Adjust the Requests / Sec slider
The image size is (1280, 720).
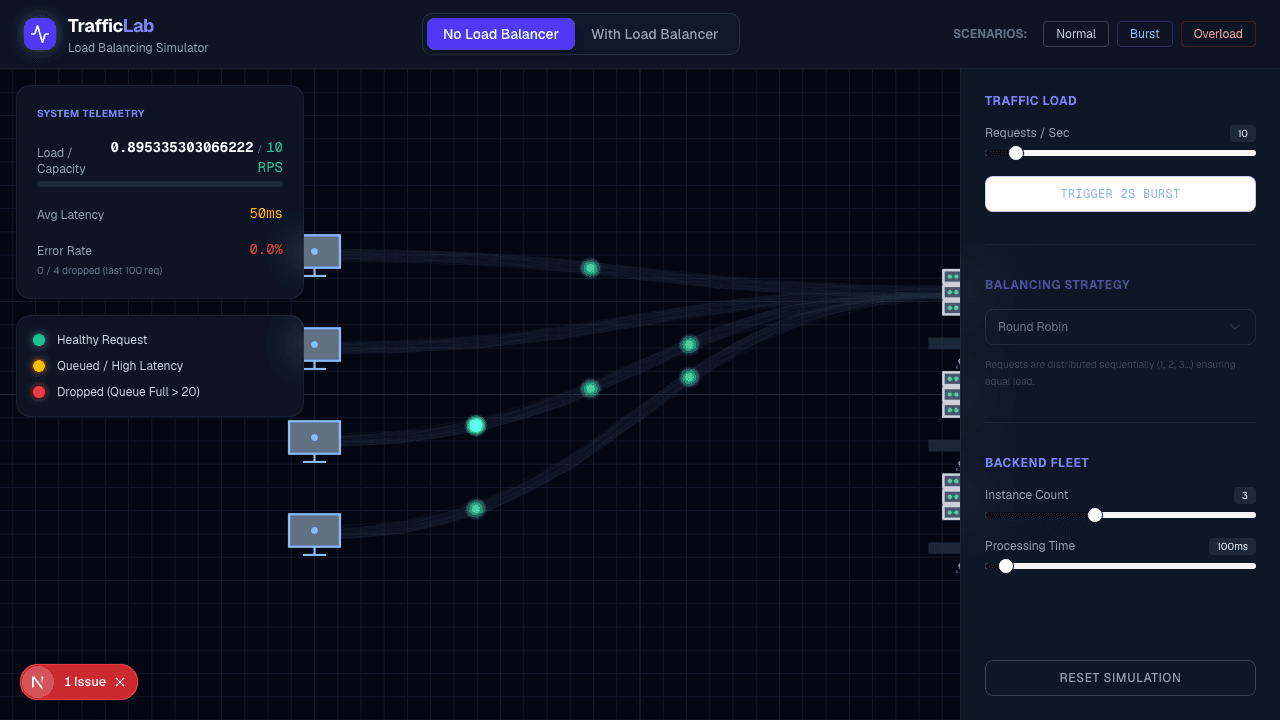coord(1120,153)
